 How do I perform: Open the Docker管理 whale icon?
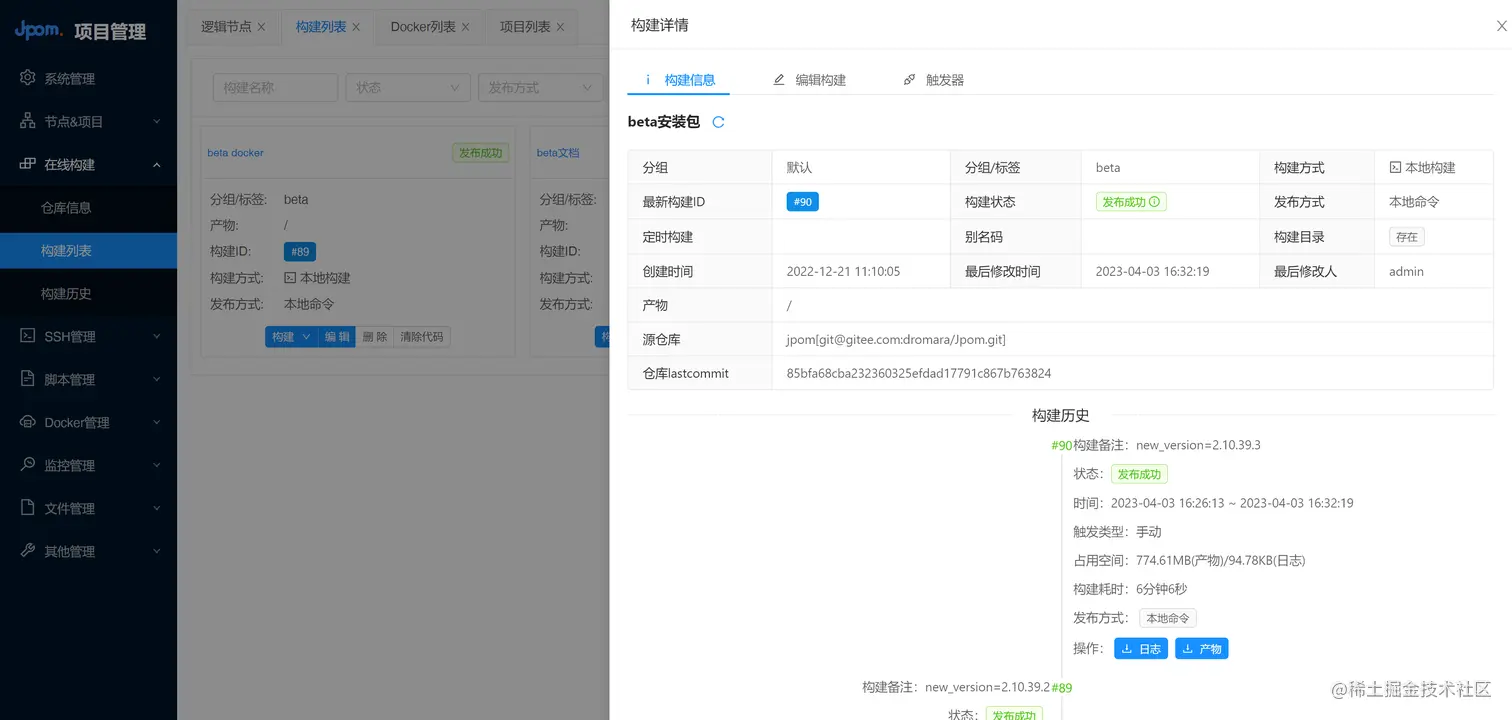(28, 421)
